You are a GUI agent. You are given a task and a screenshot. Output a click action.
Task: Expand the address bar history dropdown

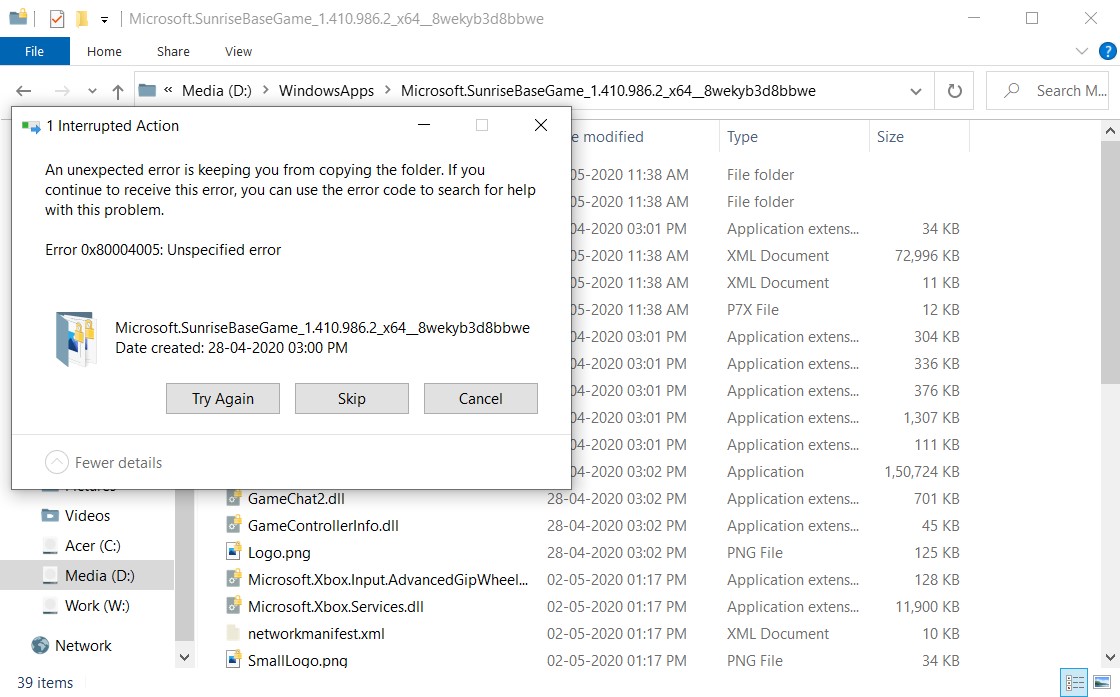pyautogui.click(x=916, y=91)
